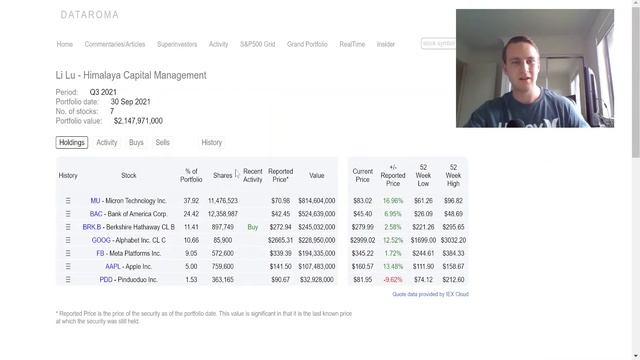Viewport: 640px width, 360px height.
Task: Sort by the Shares column header
Action: pyautogui.click(x=222, y=176)
